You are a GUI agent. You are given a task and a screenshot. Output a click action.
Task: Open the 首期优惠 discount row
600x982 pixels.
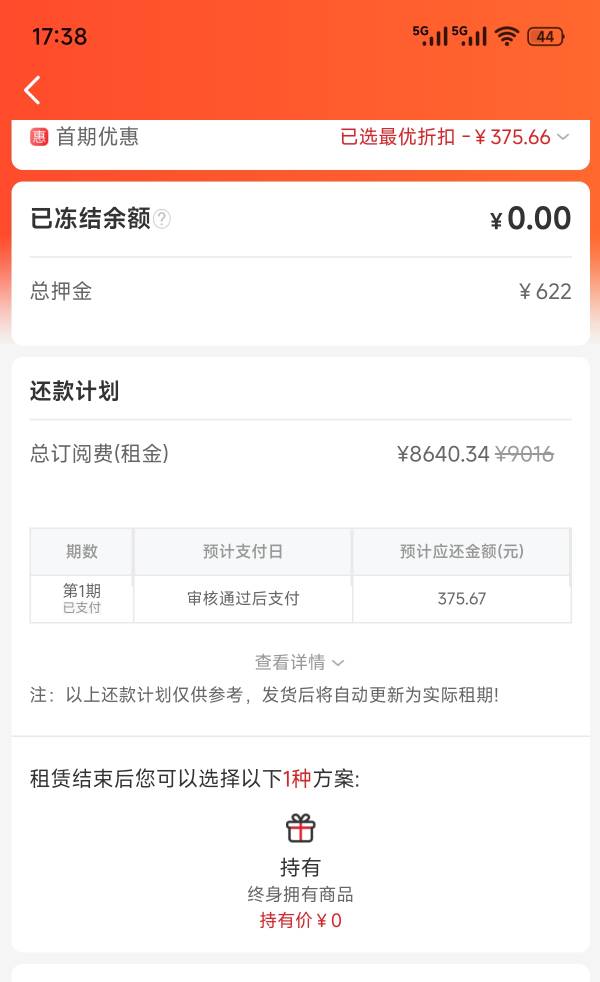(301, 137)
